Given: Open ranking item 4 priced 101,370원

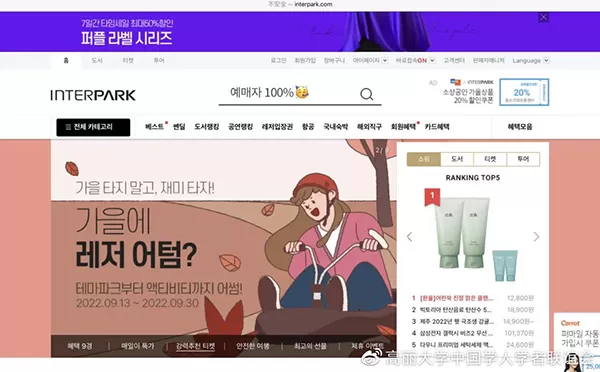Looking at the screenshot, I should click(x=473, y=333).
